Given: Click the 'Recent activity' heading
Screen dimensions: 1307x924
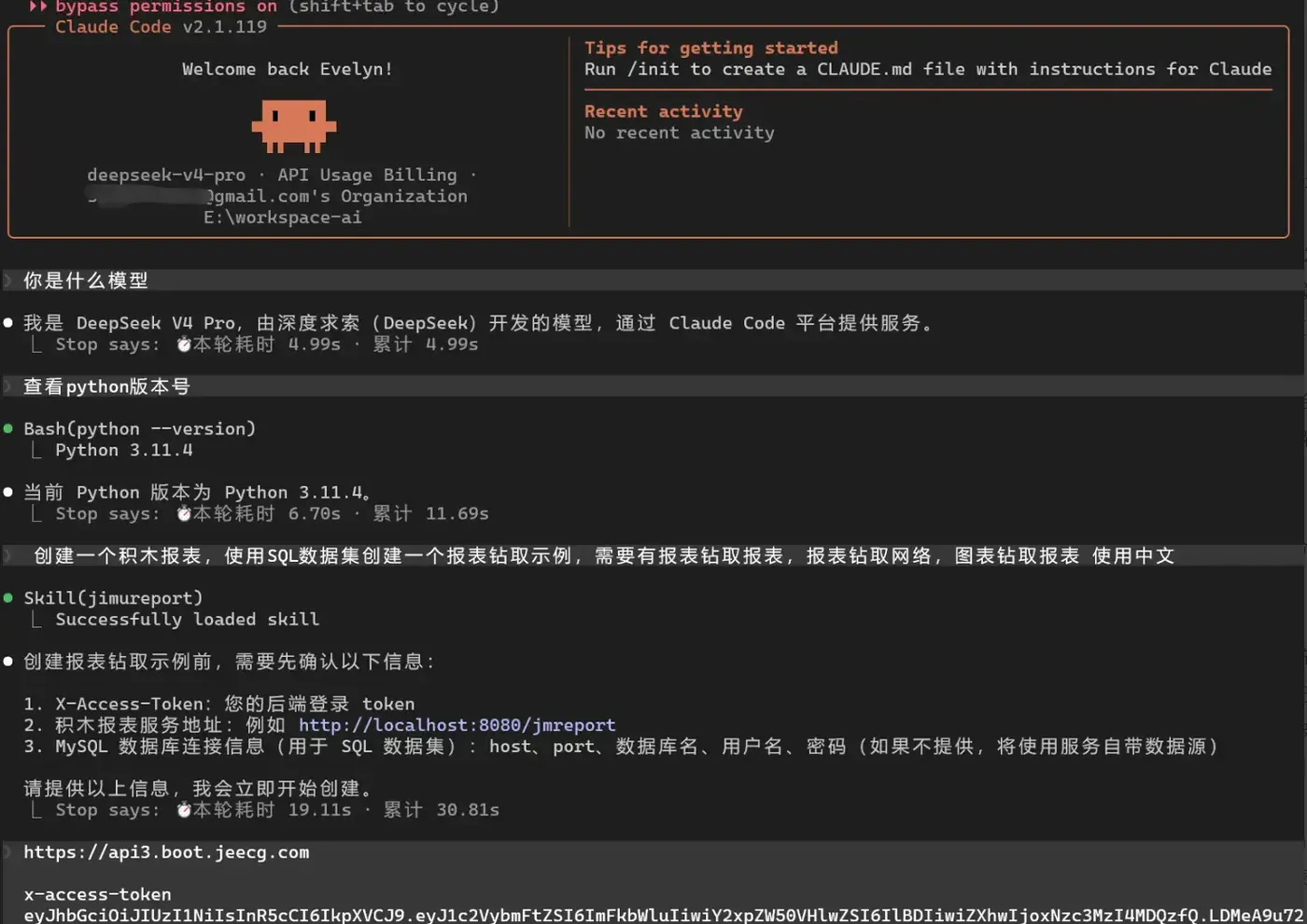Looking at the screenshot, I should tap(664, 111).
